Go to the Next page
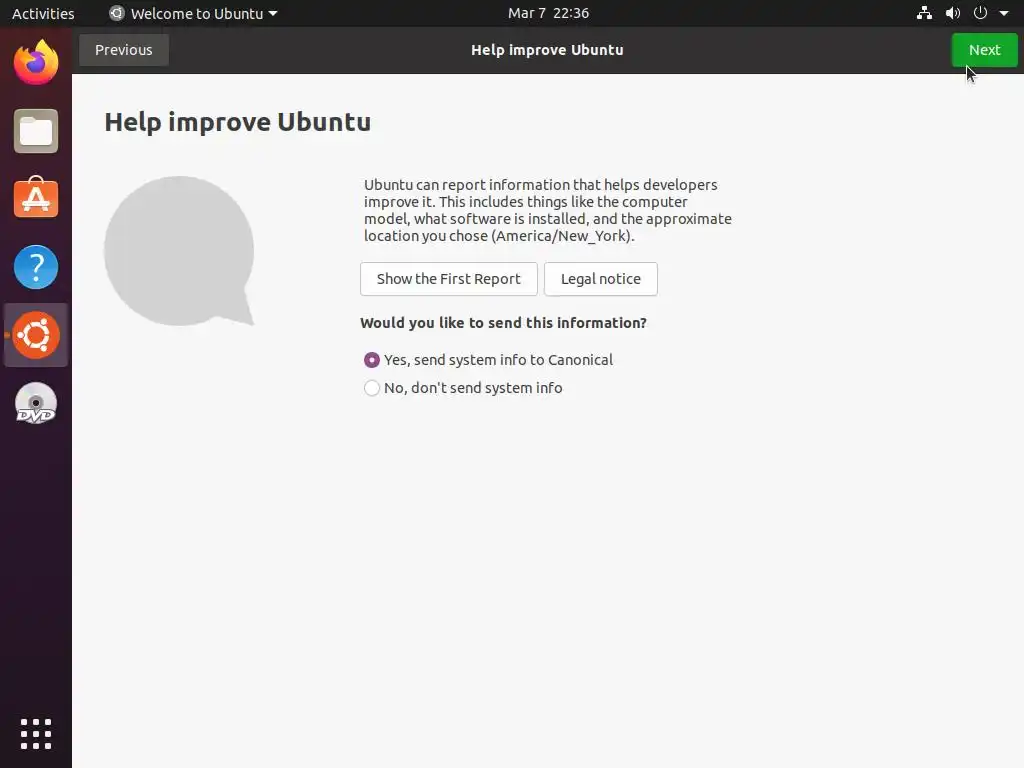This screenshot has height=768, width=1024. [984, 50]
